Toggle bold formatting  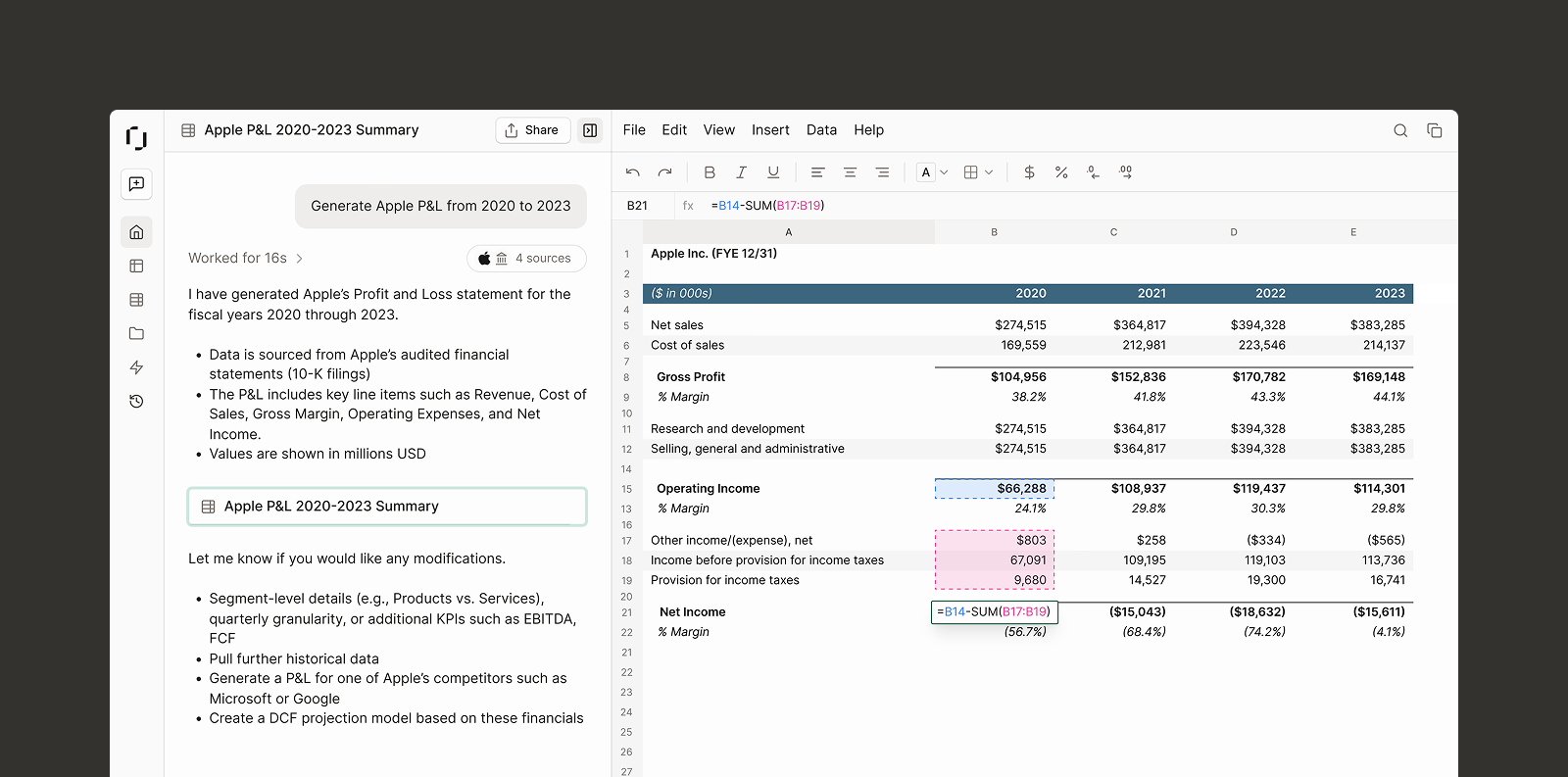coord(710,172)
